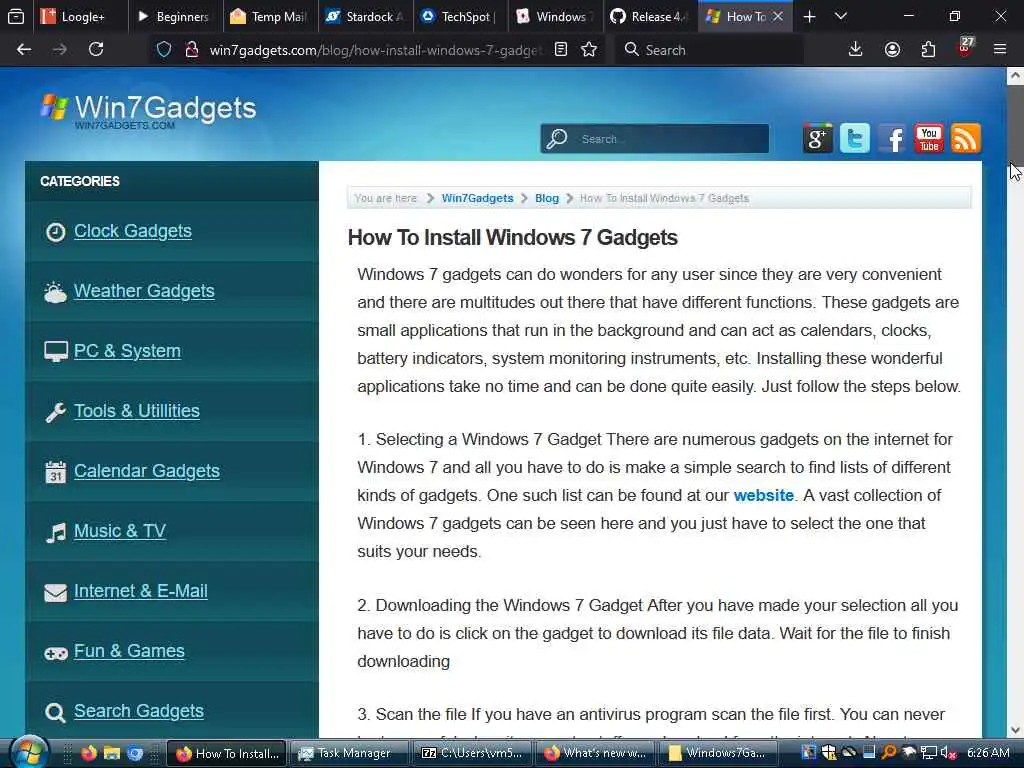
Task: View site security lock information
Action: point(191,50)
